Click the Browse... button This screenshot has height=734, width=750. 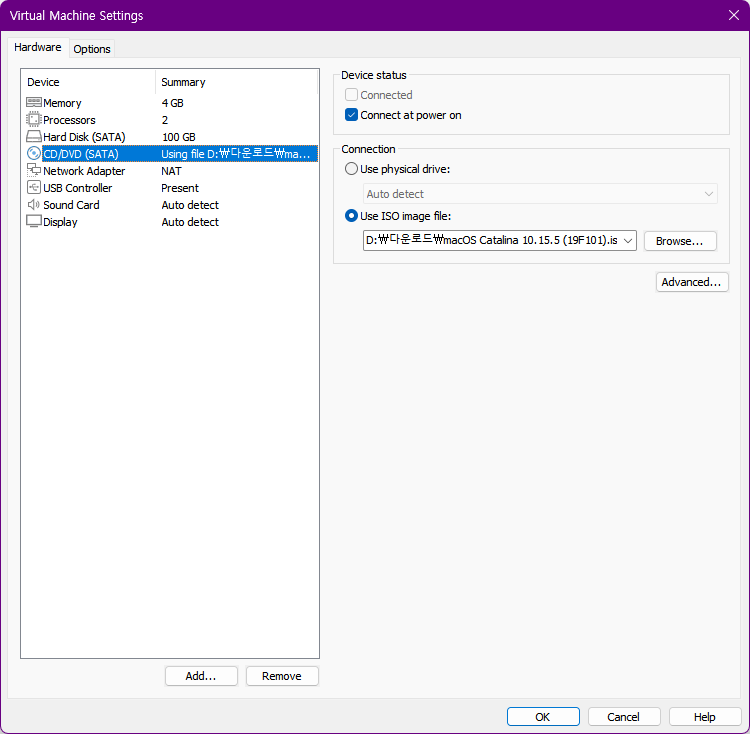tap(680, 241)
